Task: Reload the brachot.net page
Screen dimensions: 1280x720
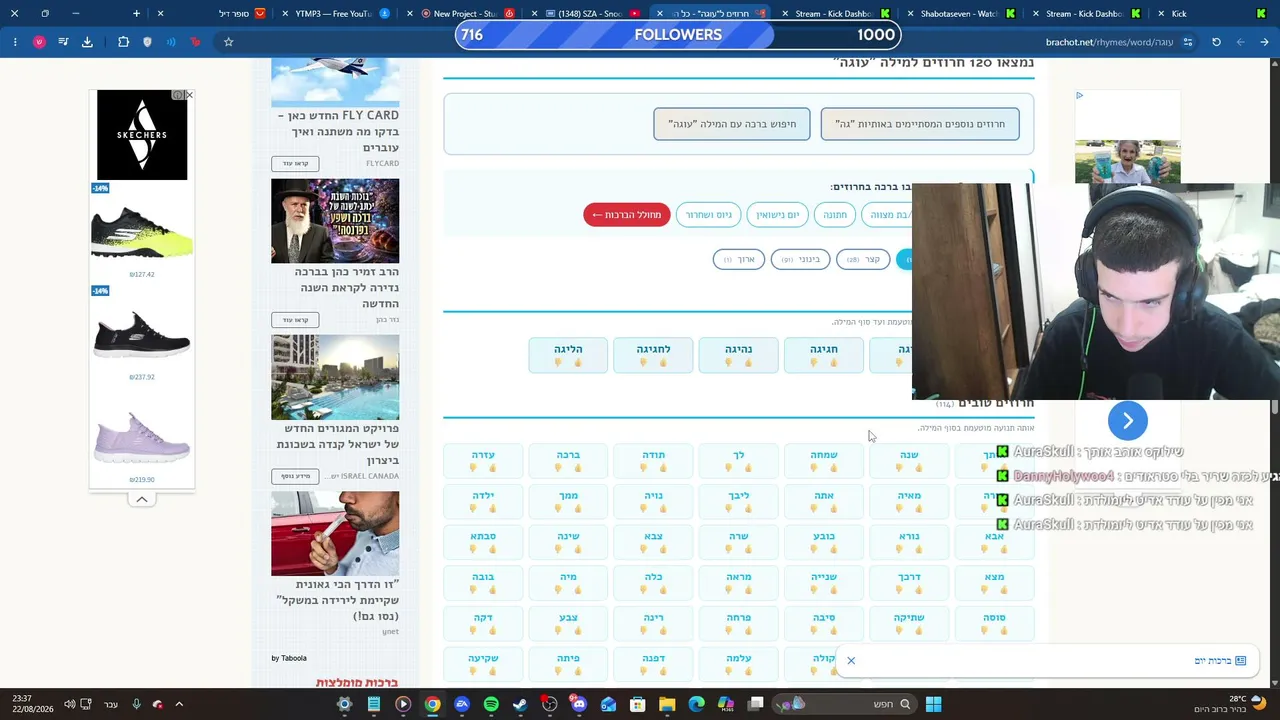Action: [1216, 42]
